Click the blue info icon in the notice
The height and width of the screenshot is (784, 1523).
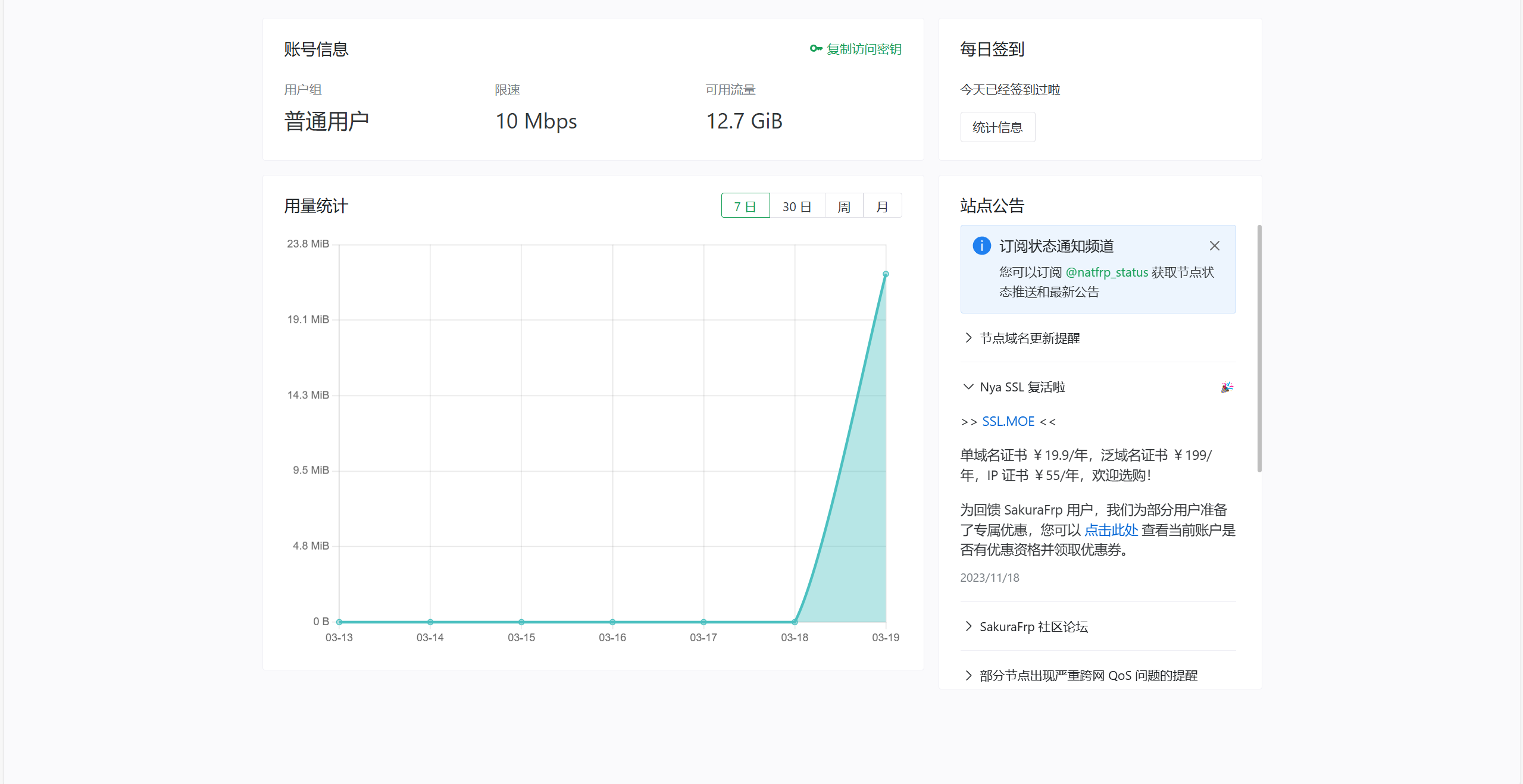click(x=981, y=246)
